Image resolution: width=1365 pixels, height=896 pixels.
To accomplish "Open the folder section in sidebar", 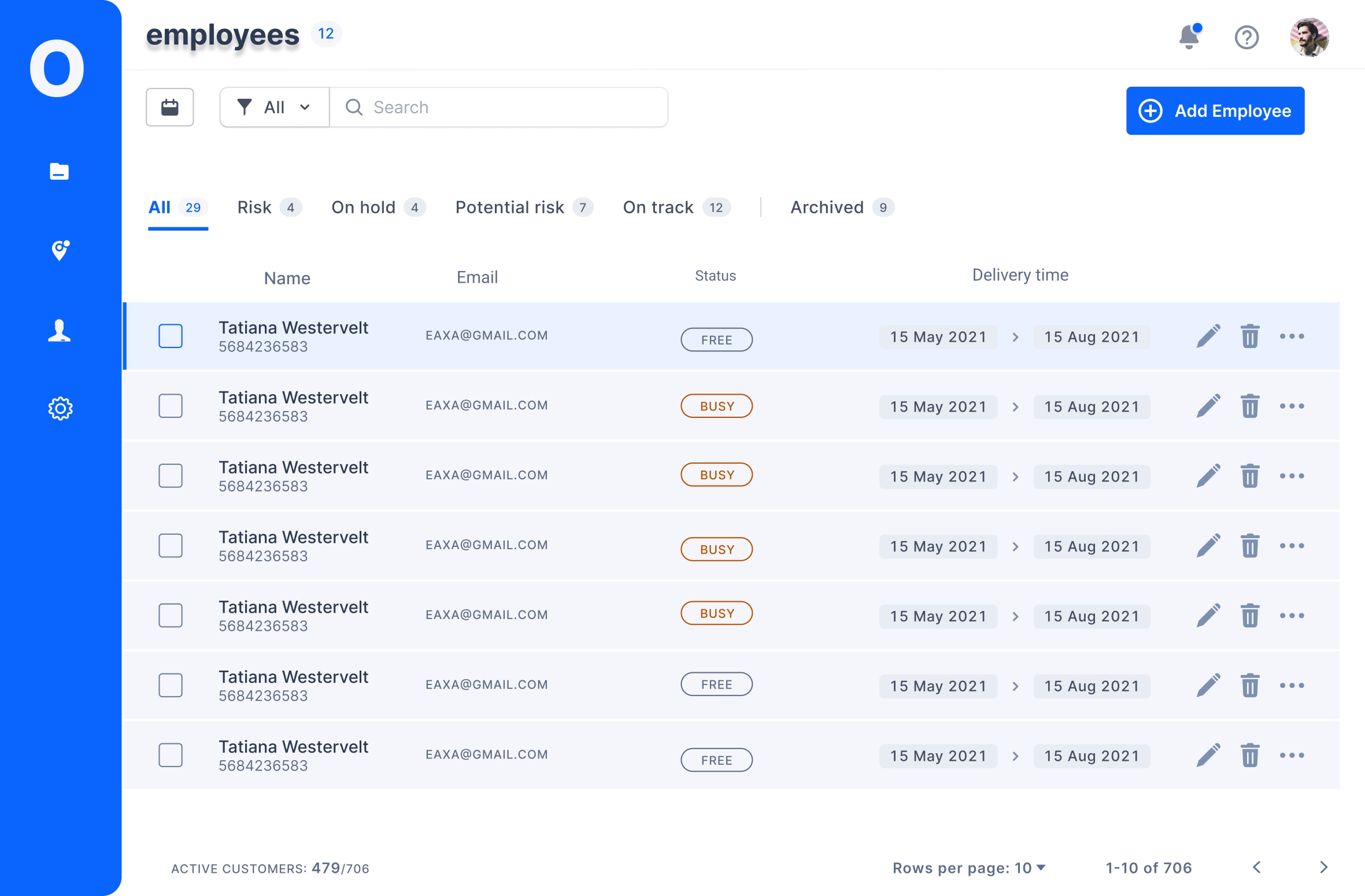I will (x=59, y=172).
